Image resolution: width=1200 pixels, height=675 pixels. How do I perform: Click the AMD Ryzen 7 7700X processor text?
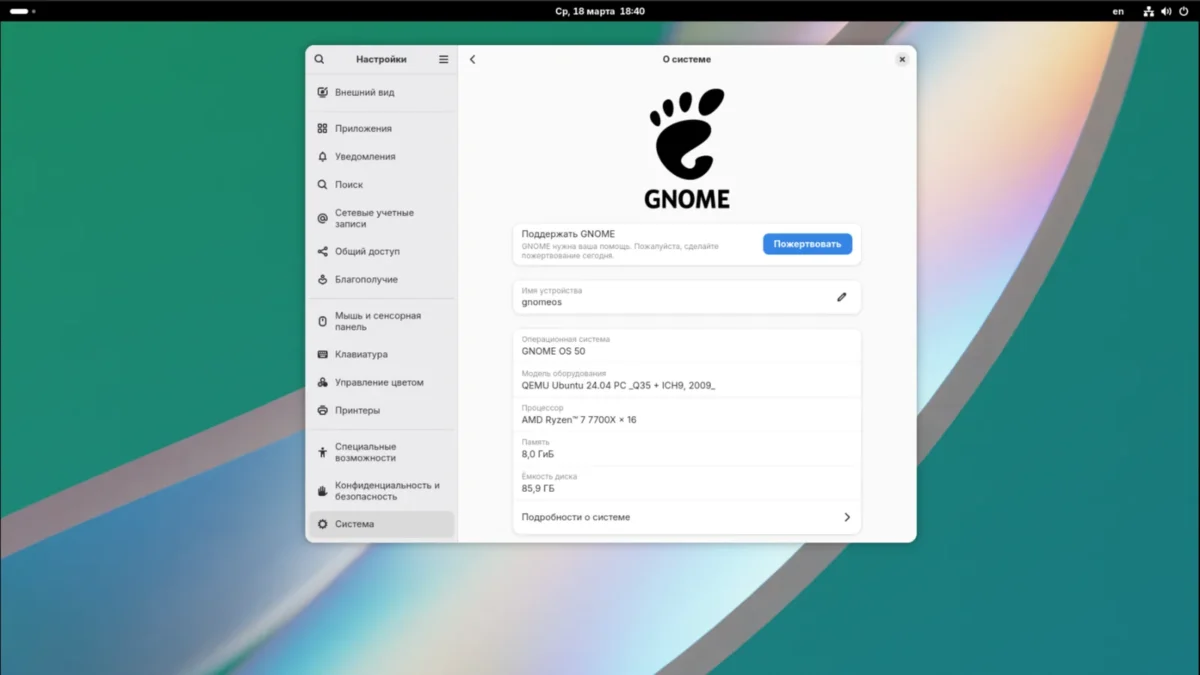[579, 420]
